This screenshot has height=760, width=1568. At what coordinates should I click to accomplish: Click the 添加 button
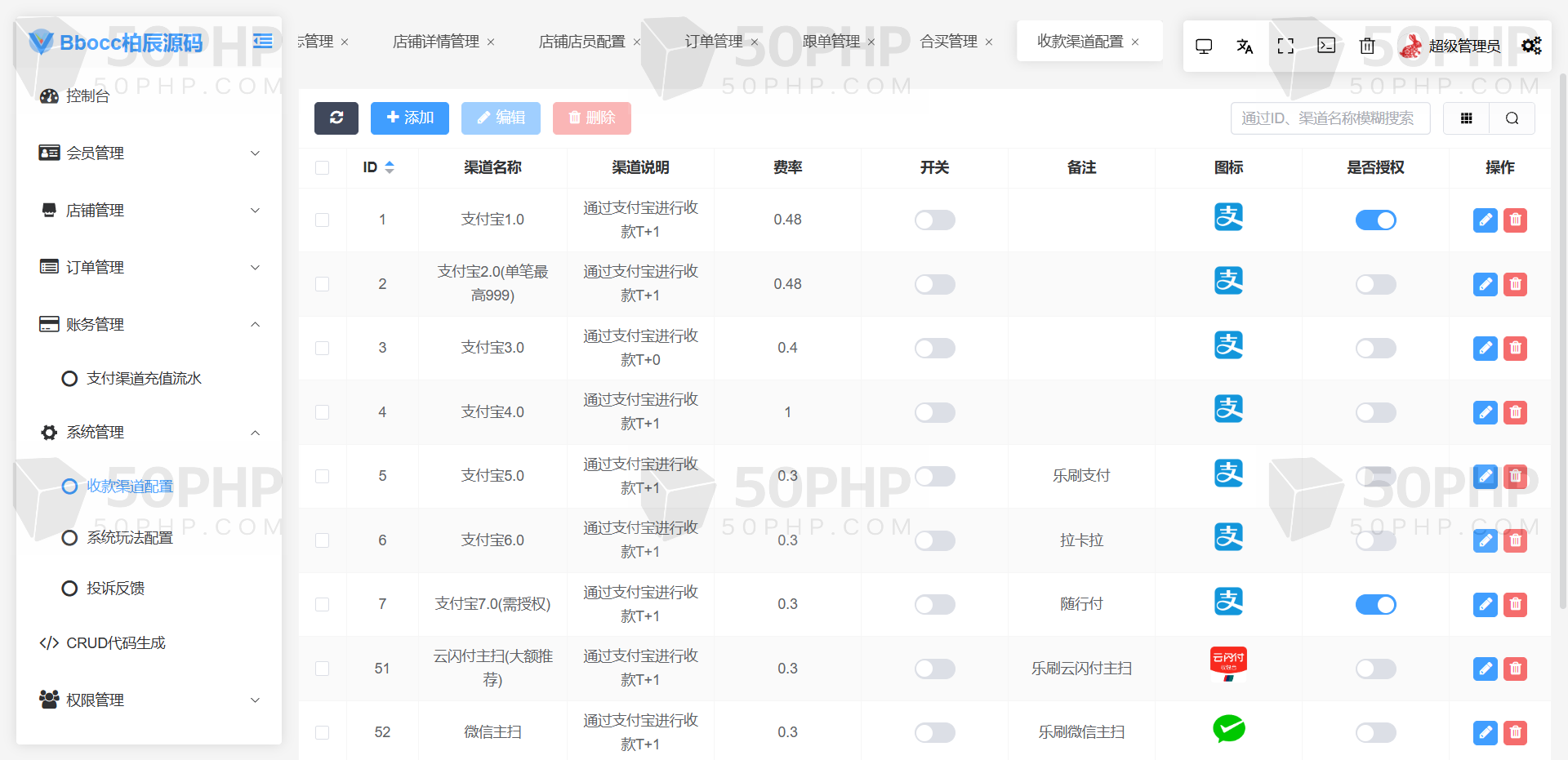(410, 118)
